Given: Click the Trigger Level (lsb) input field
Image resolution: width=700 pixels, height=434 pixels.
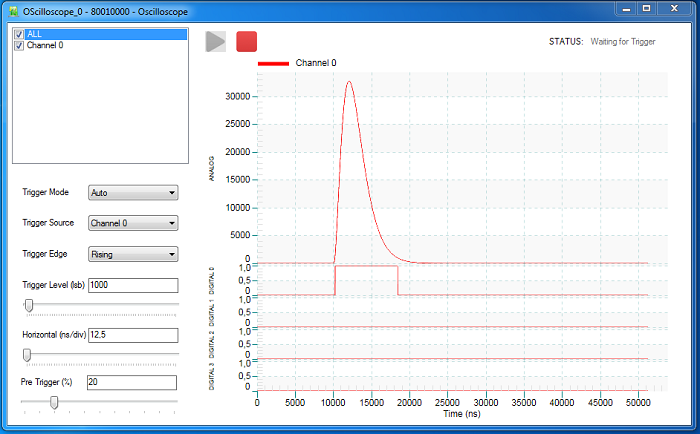Looking at the screenshot, I should pyautogui.click(x=133, y=285).
